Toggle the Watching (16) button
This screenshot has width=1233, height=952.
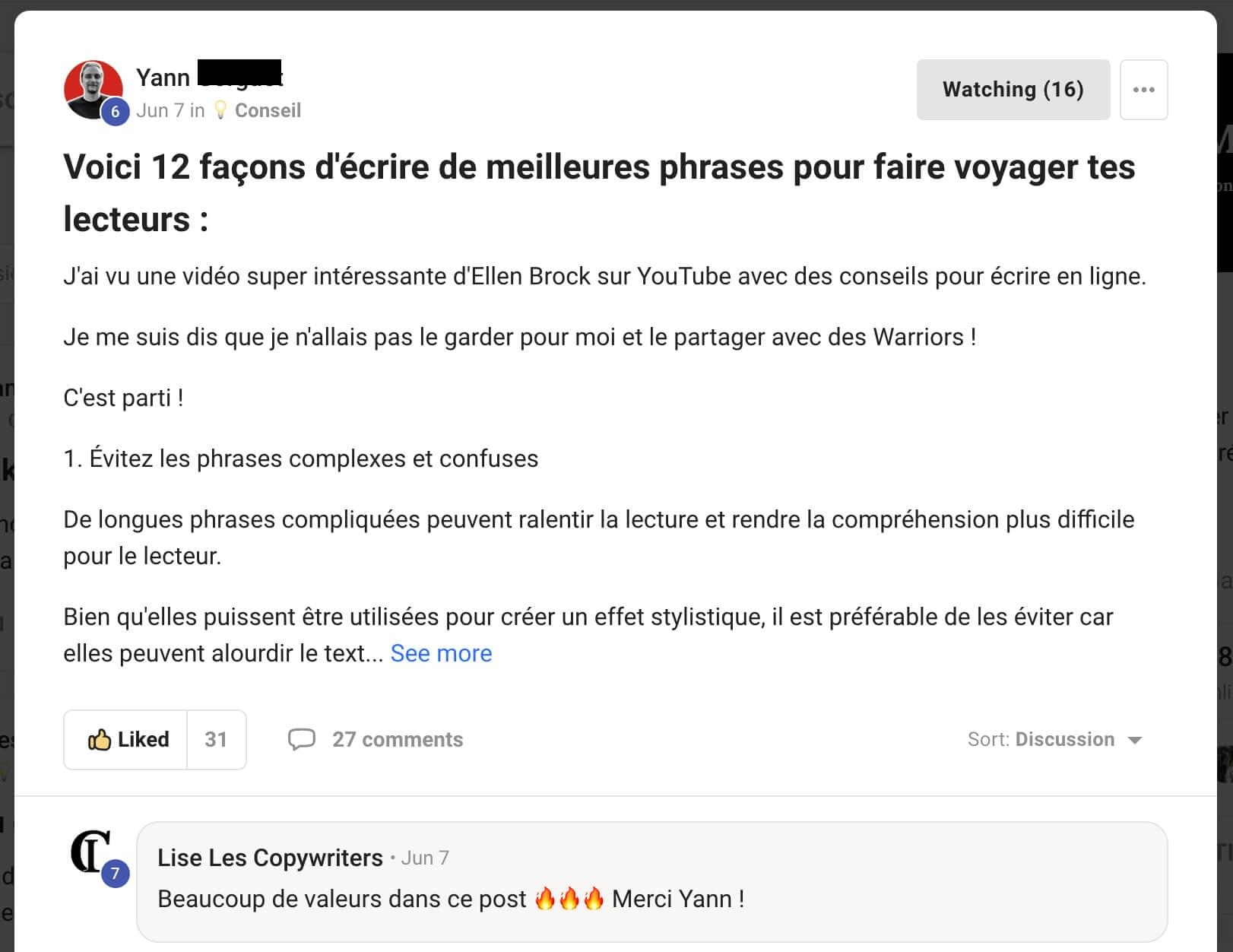pyautogui.click(x=1013, y=90)
